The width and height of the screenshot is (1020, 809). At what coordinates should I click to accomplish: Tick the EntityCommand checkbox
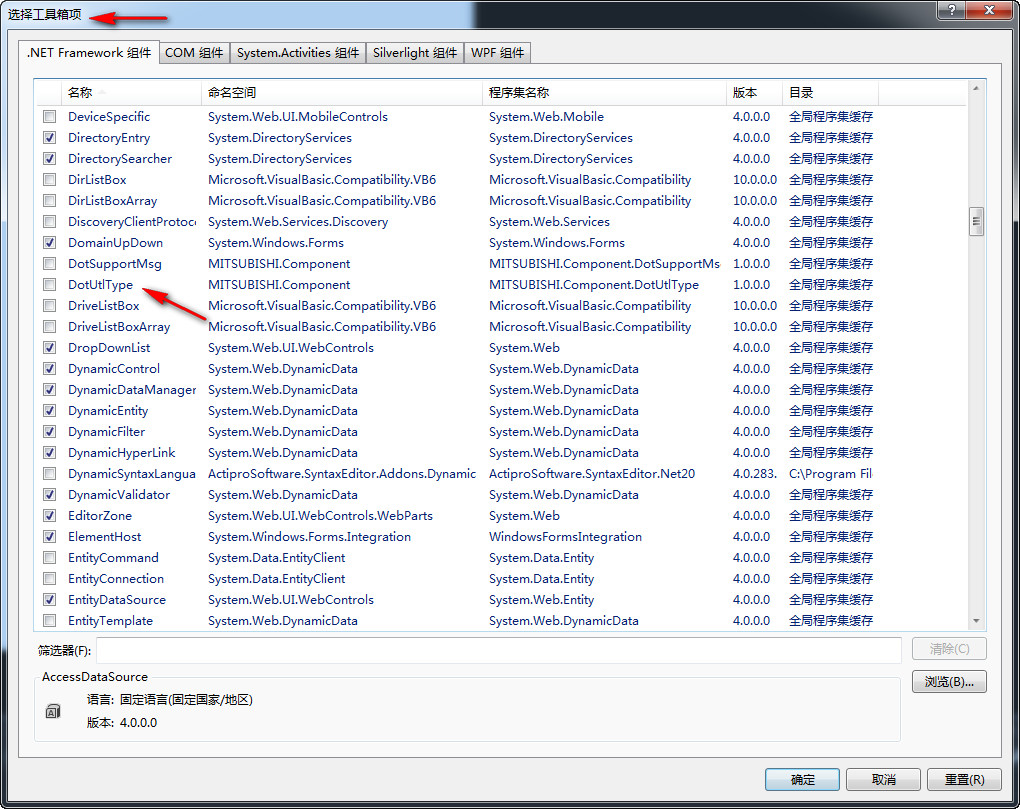click(49, 558)
